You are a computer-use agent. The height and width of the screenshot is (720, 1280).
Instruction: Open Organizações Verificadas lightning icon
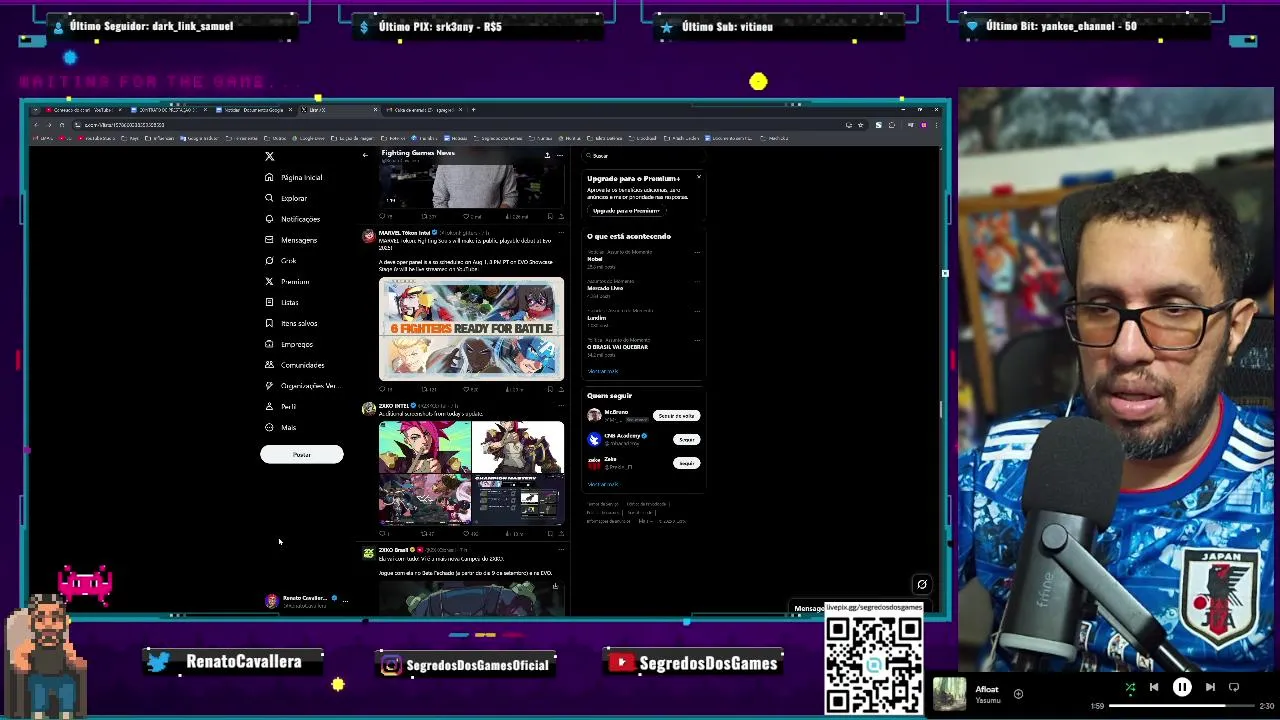(269, 386)
